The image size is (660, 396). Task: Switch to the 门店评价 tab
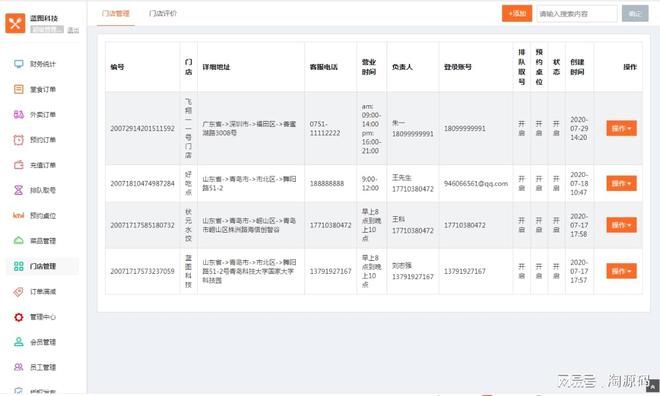[163, 13]
